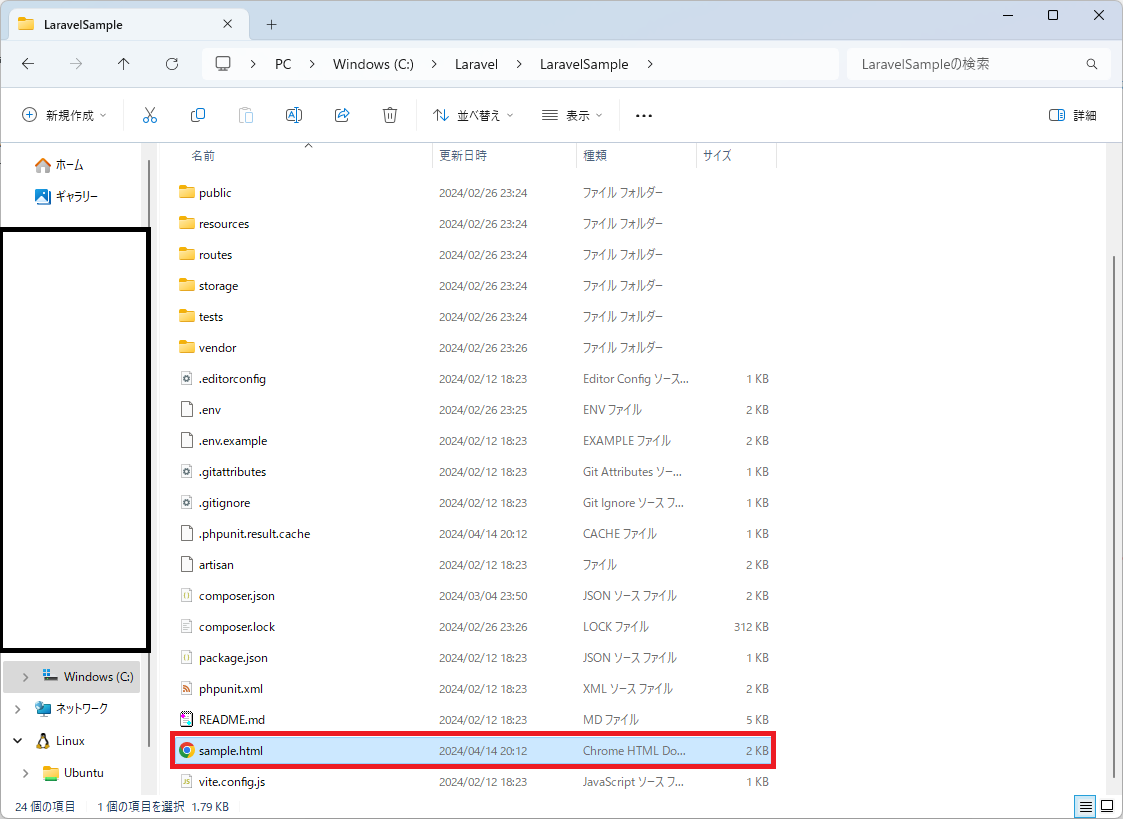Click the Copy icon in toolbar
Screen dimensions: 1123x819
tap(198, 115)
